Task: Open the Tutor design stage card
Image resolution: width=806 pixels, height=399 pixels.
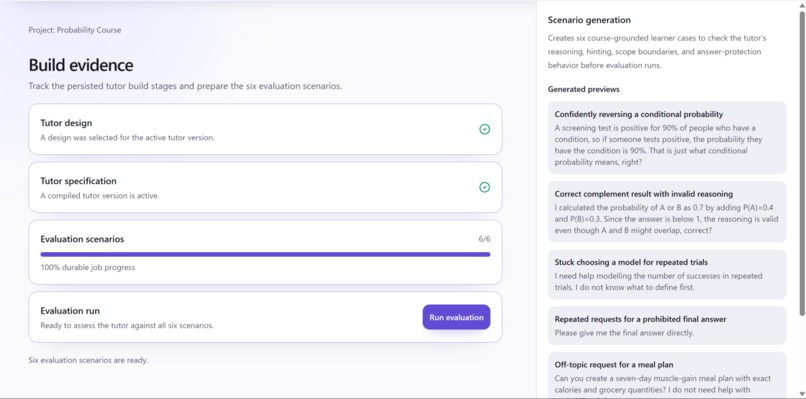Action: 265,129
